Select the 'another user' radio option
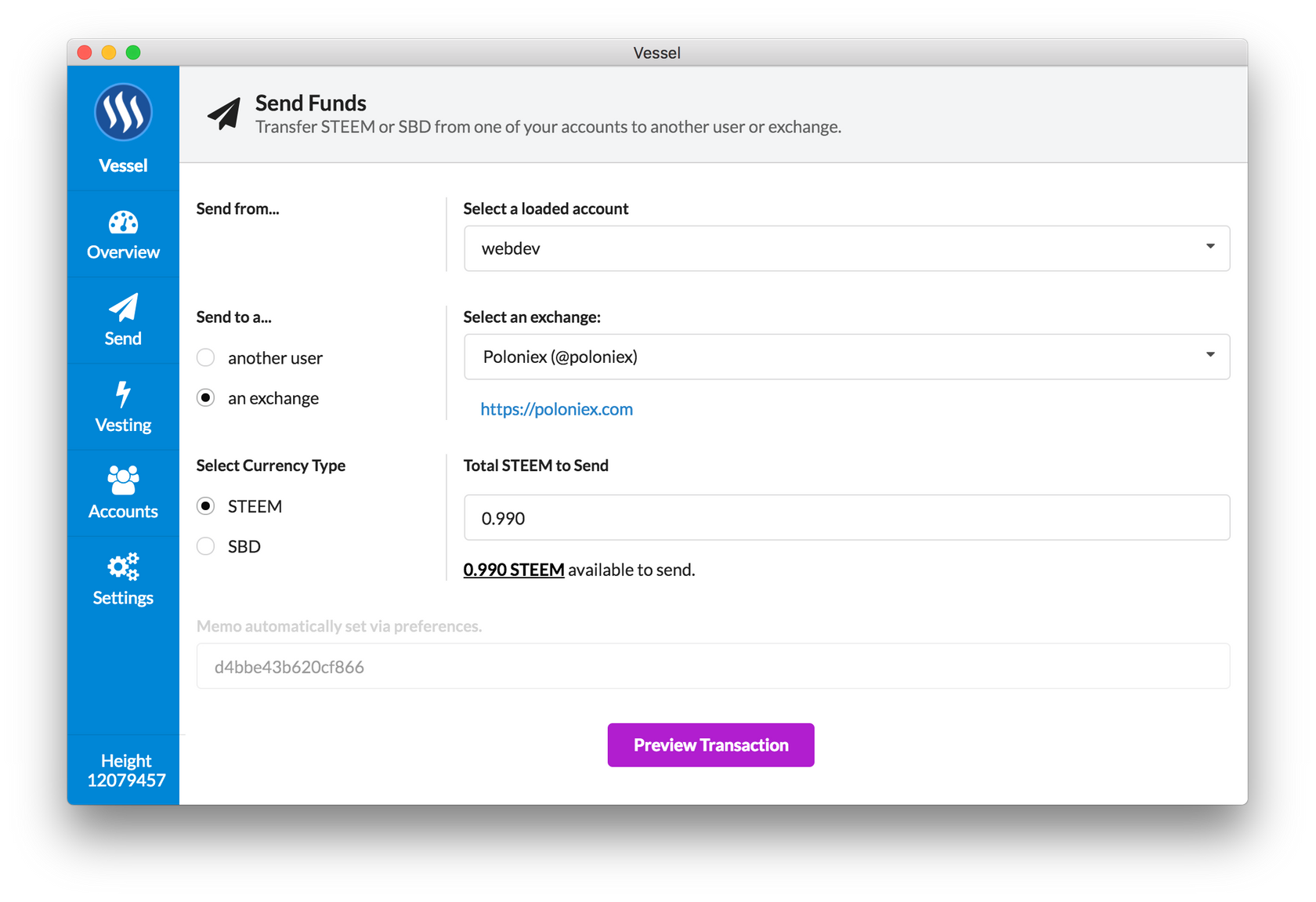 click(206, 358)
